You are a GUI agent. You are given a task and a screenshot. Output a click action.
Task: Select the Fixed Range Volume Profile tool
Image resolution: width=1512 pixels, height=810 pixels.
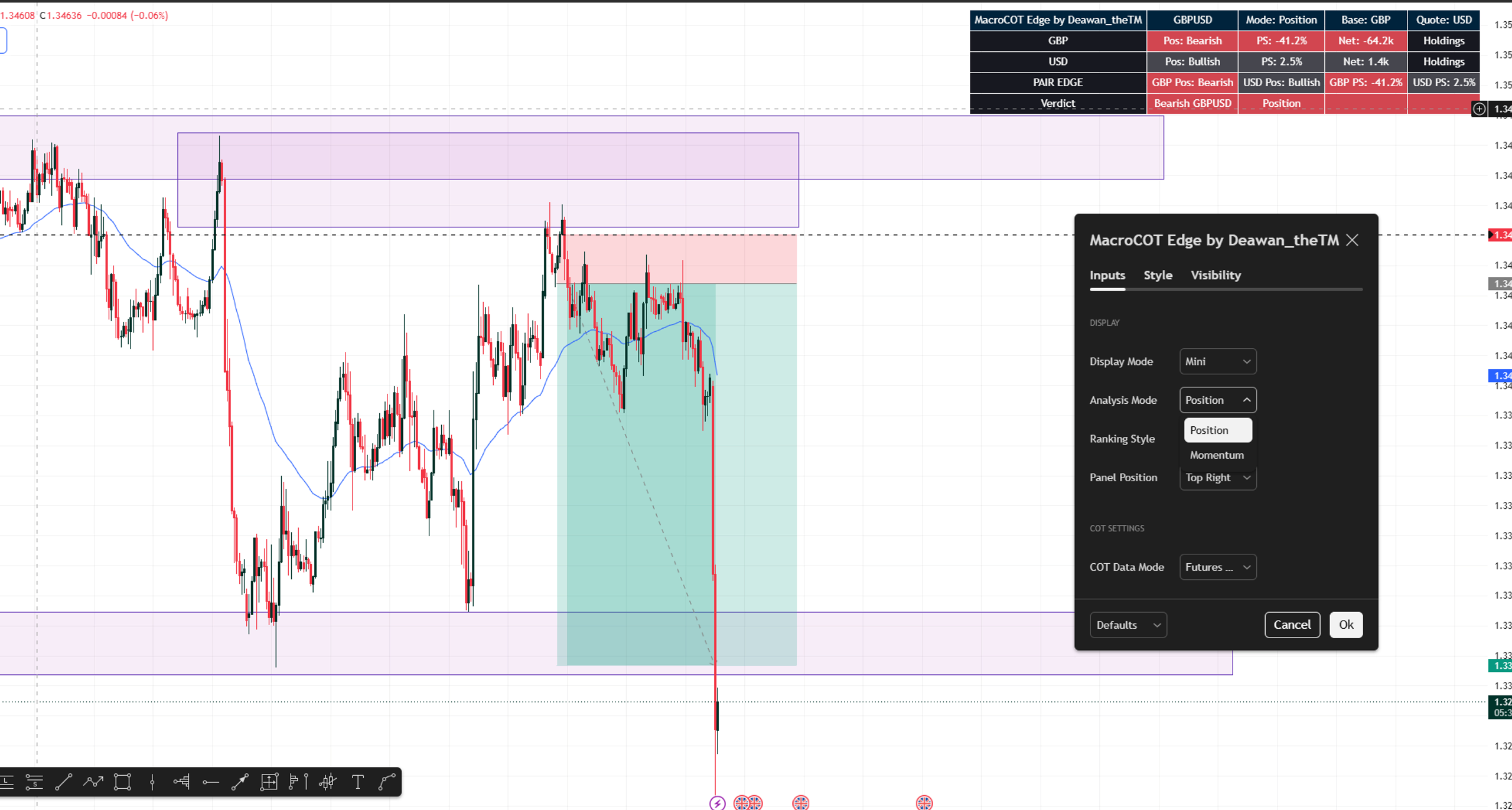point(298,782)
